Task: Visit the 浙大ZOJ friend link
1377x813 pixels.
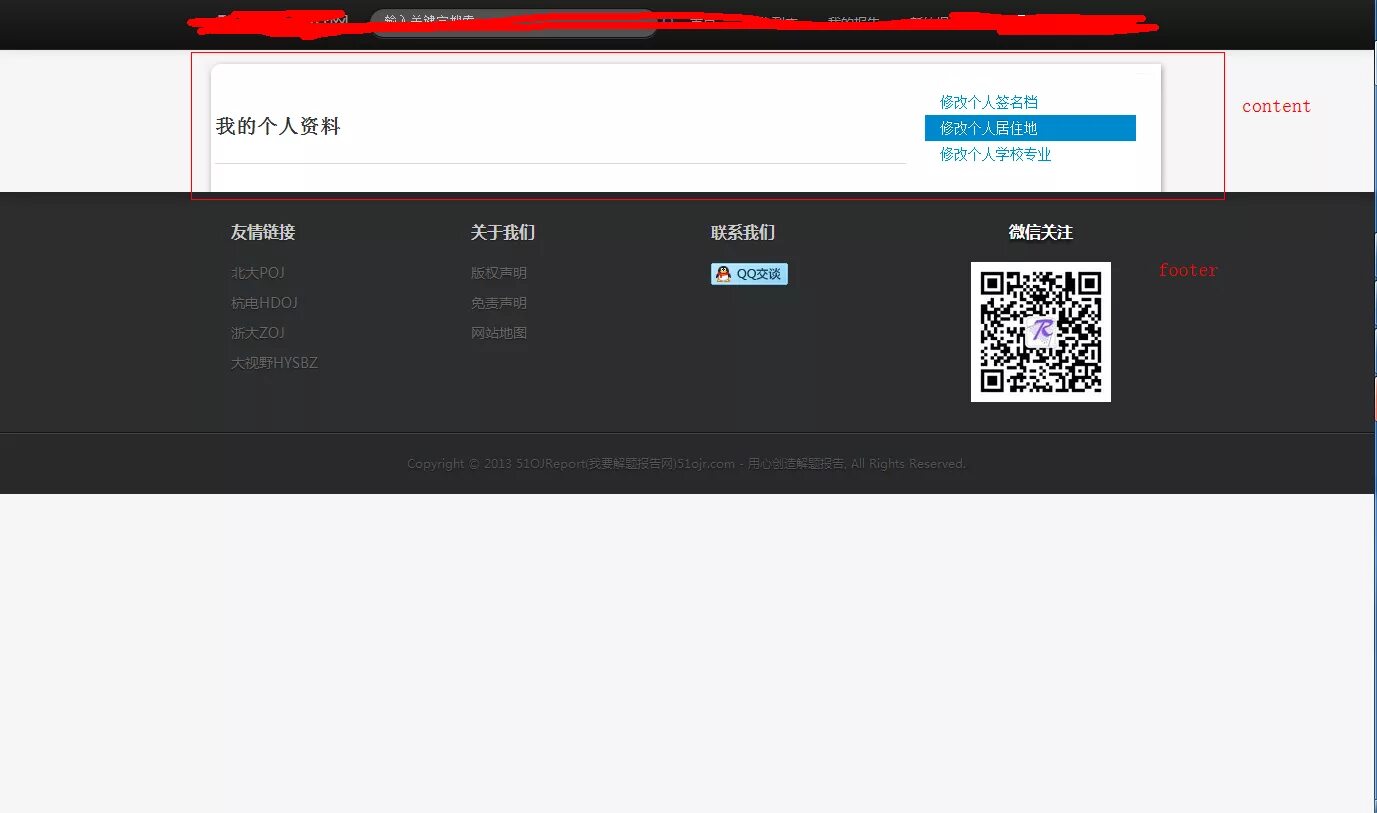Action: [258, 333]
